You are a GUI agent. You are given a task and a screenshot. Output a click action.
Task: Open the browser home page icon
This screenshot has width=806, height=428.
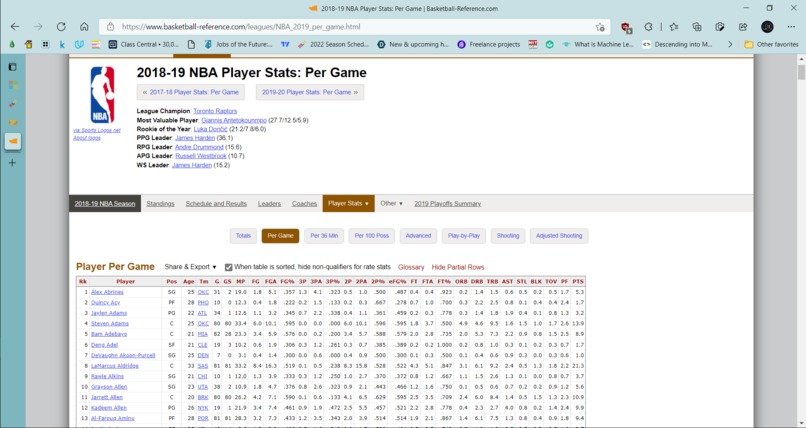pyautogui.click(x=84, y=27)
